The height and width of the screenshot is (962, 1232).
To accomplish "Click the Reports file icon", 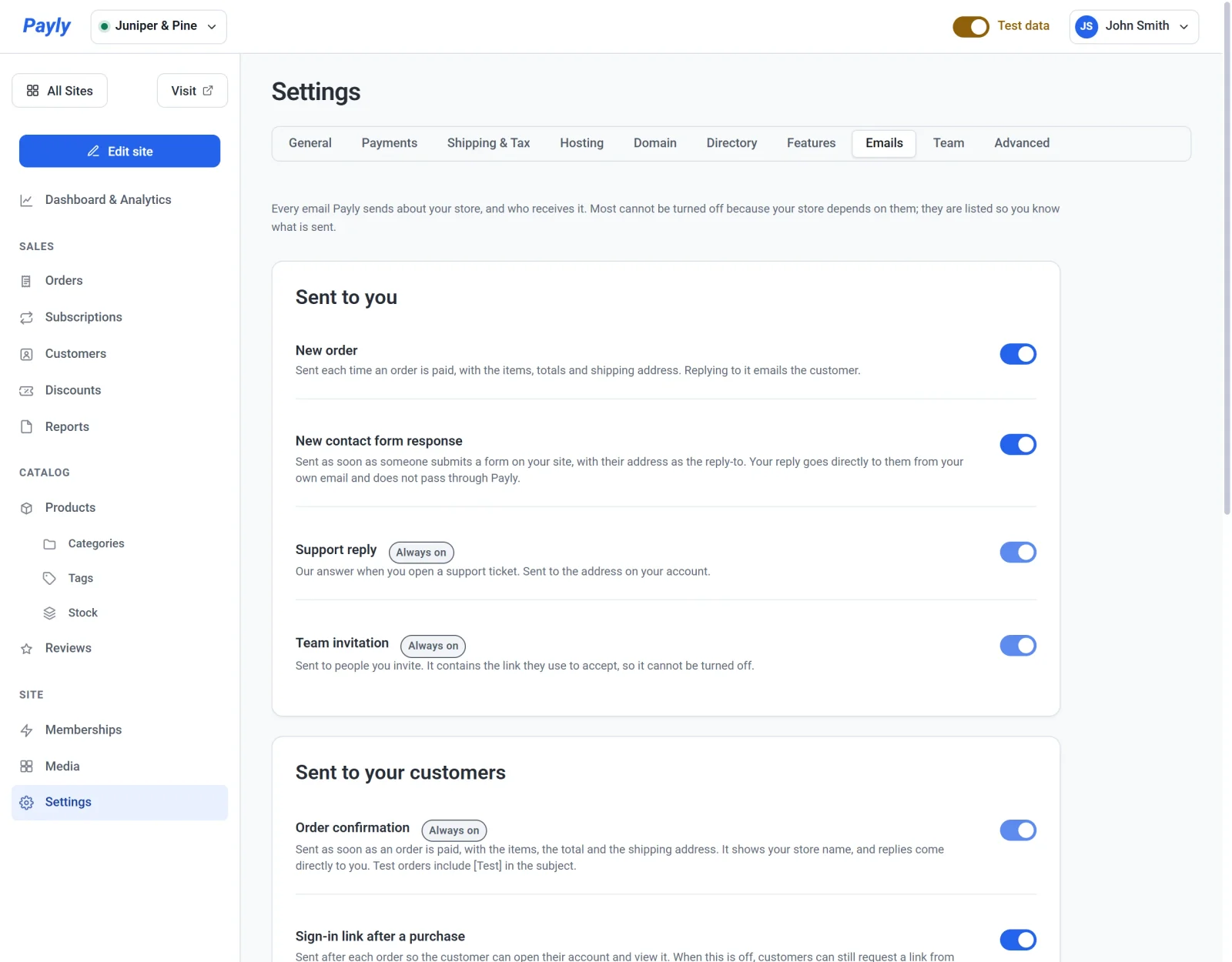I will click(26, 427).
